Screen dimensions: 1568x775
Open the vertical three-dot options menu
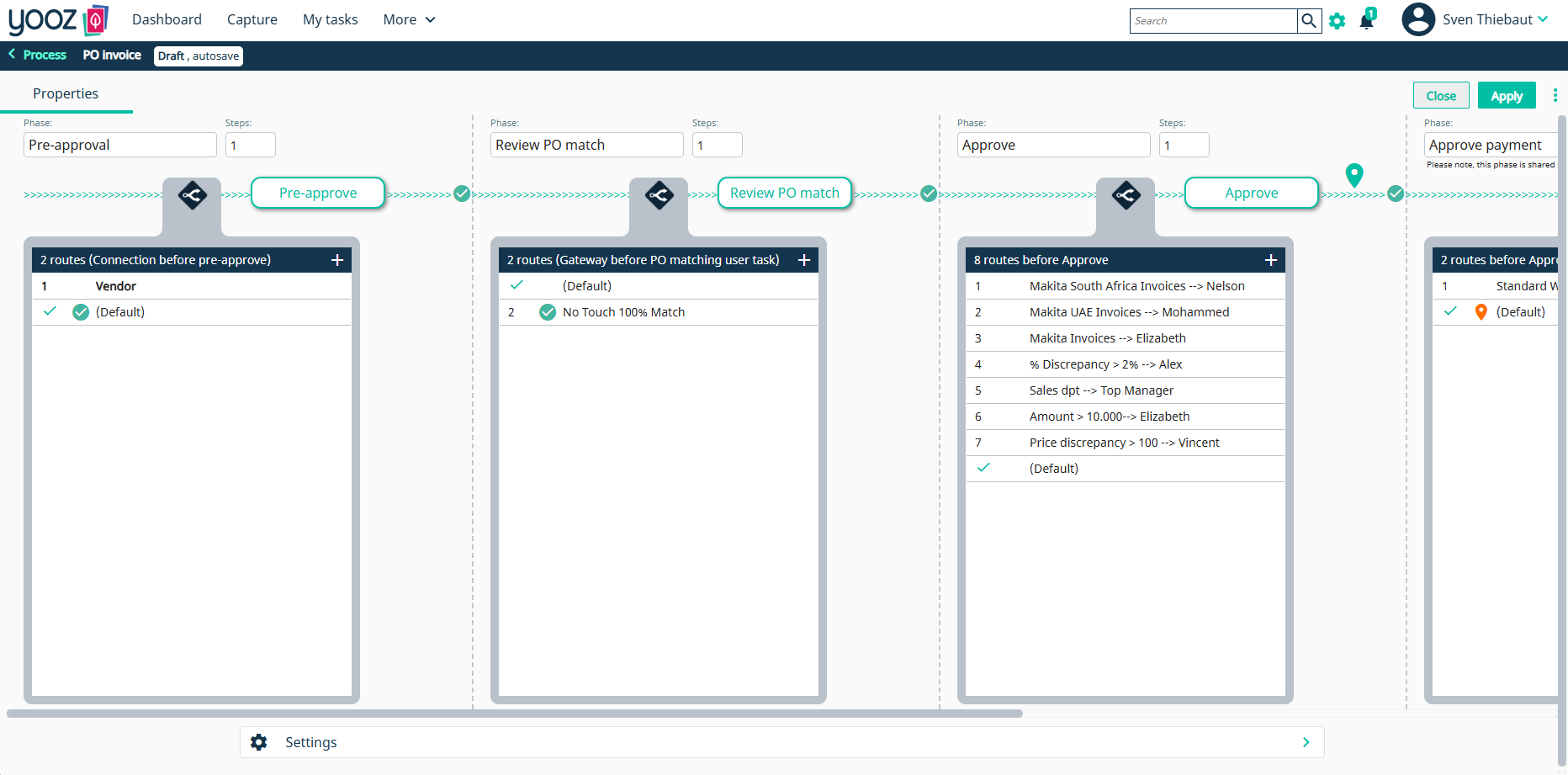(1555, 95)
